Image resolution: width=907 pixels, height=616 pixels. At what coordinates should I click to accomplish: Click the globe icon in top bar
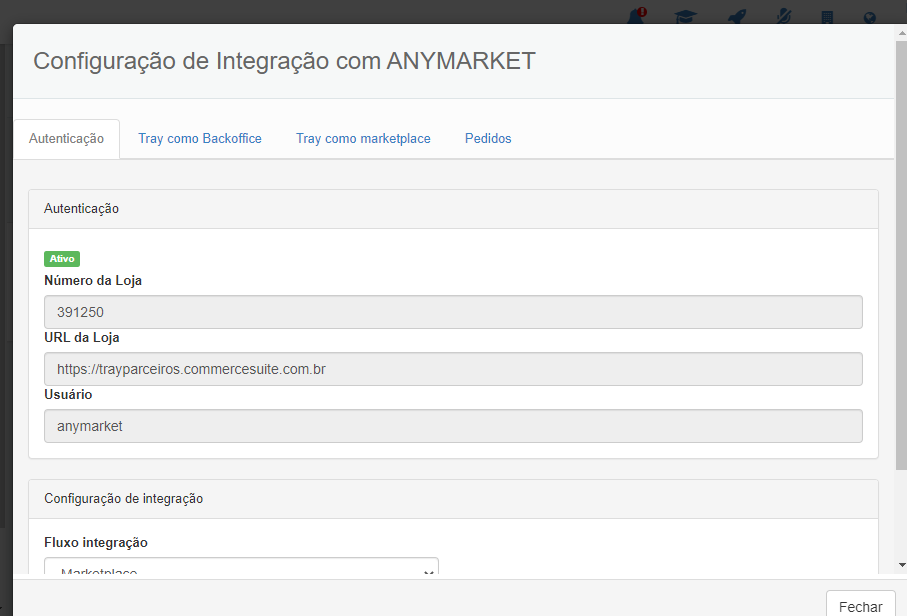[869, 18]
